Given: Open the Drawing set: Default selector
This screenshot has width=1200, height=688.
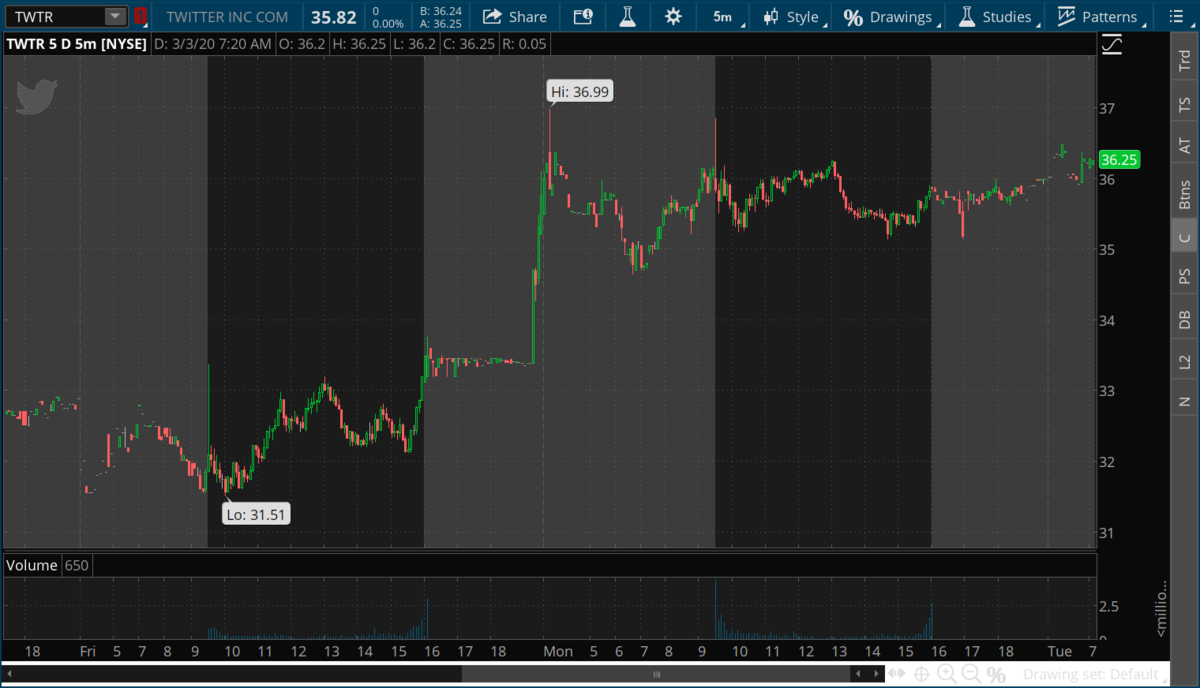Looking at the screenshot, I should (x=1094, y=675).
